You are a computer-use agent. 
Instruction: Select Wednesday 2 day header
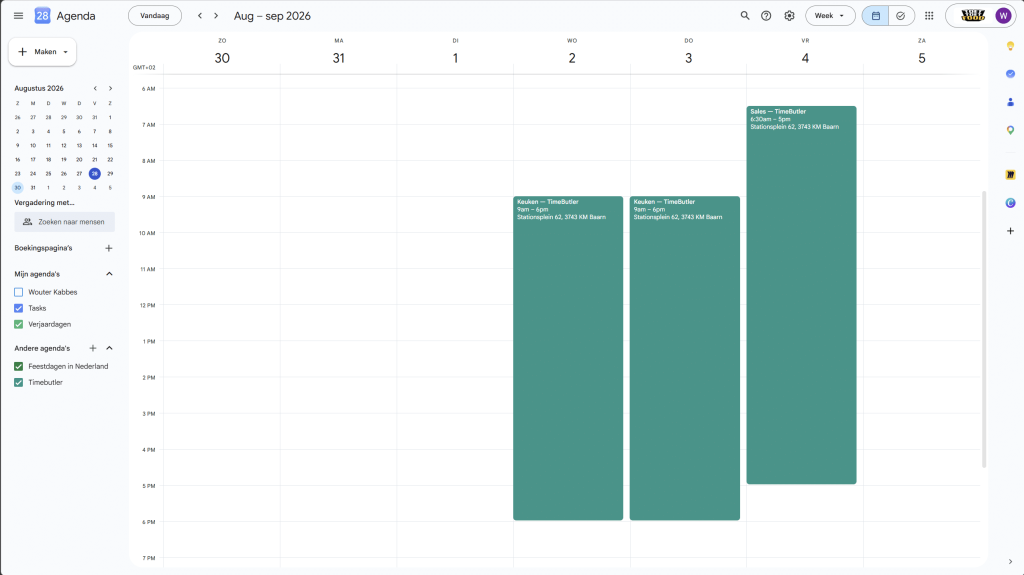click(x=572, y=58)
